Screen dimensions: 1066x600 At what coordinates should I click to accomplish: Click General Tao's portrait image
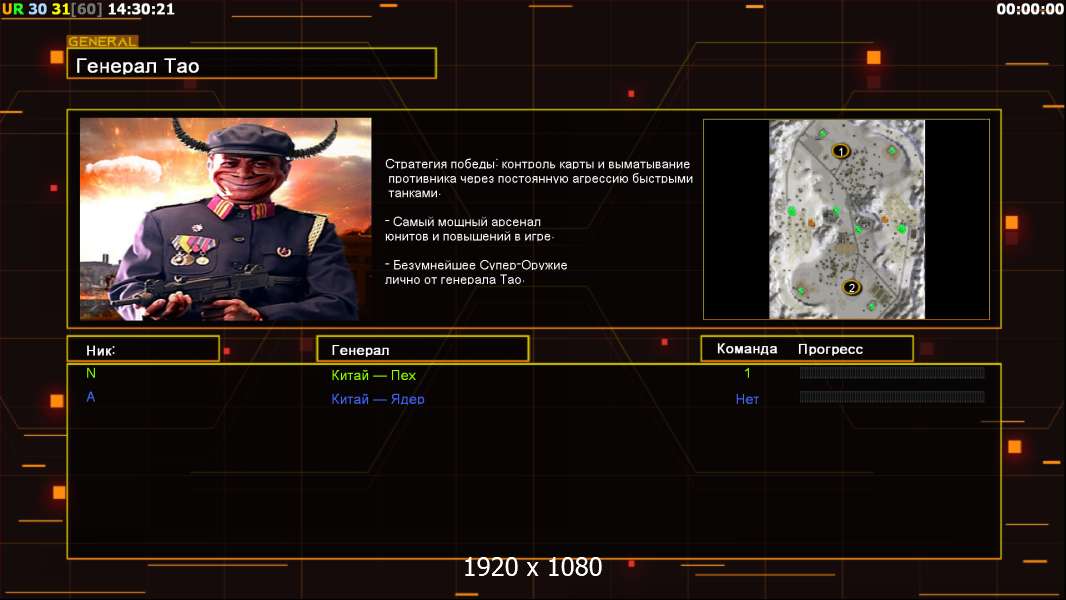point(226,219)
